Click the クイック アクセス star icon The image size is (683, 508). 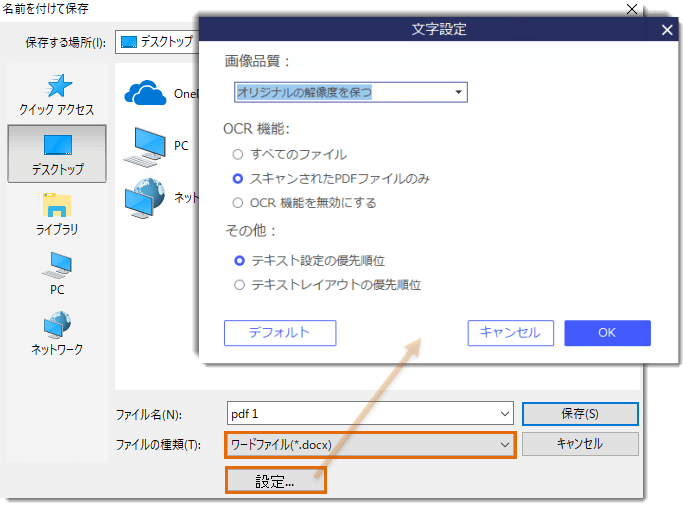pos(57,86)
